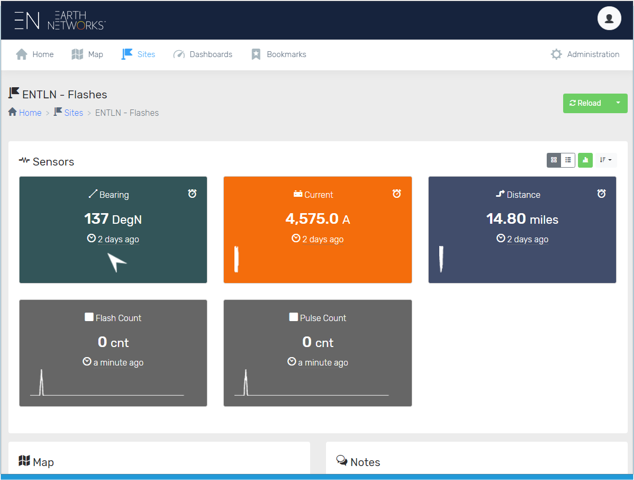This screenshot has height=480, width=634.
Task: Click the home icon in breadcrumb
Action: click(x=12, y=113)
